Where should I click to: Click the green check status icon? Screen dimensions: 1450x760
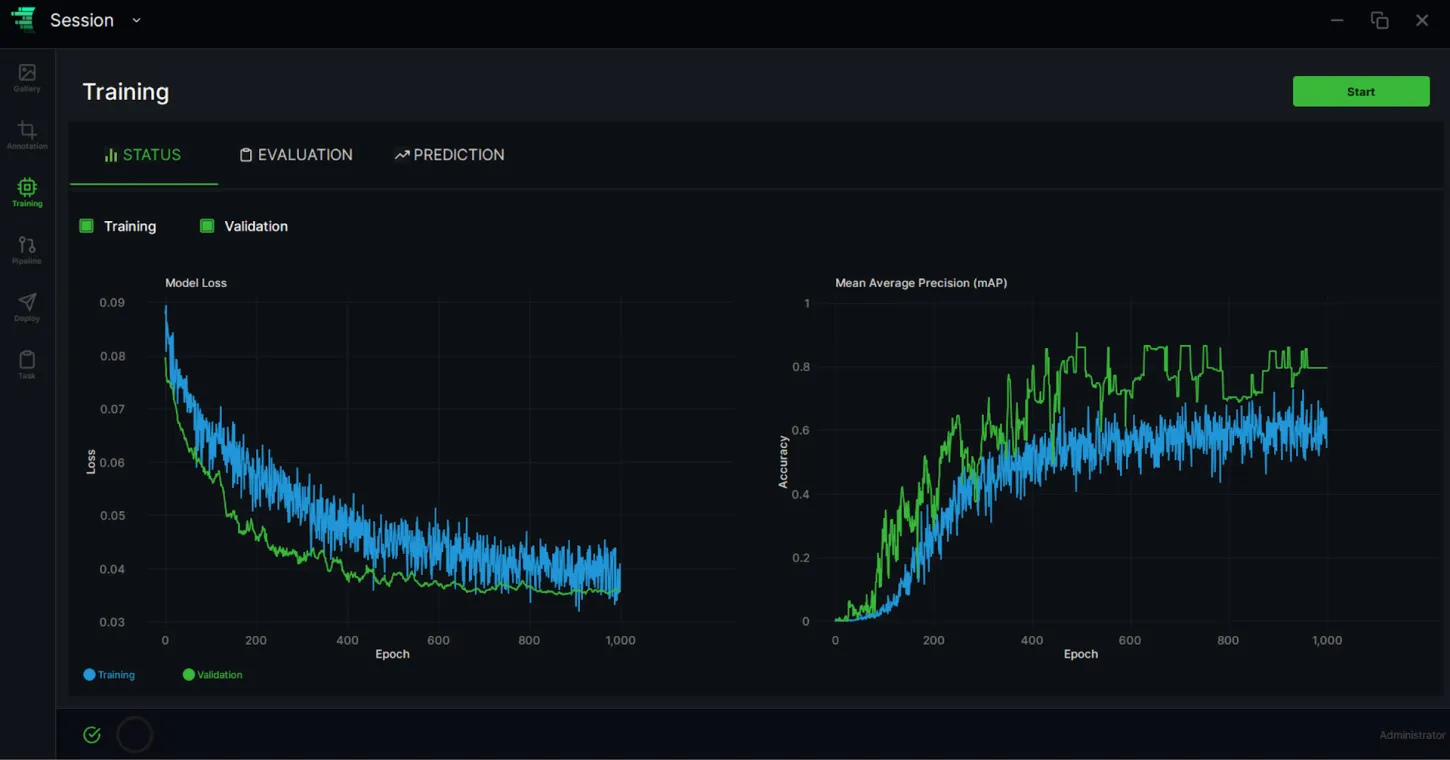tap(92, 735)
